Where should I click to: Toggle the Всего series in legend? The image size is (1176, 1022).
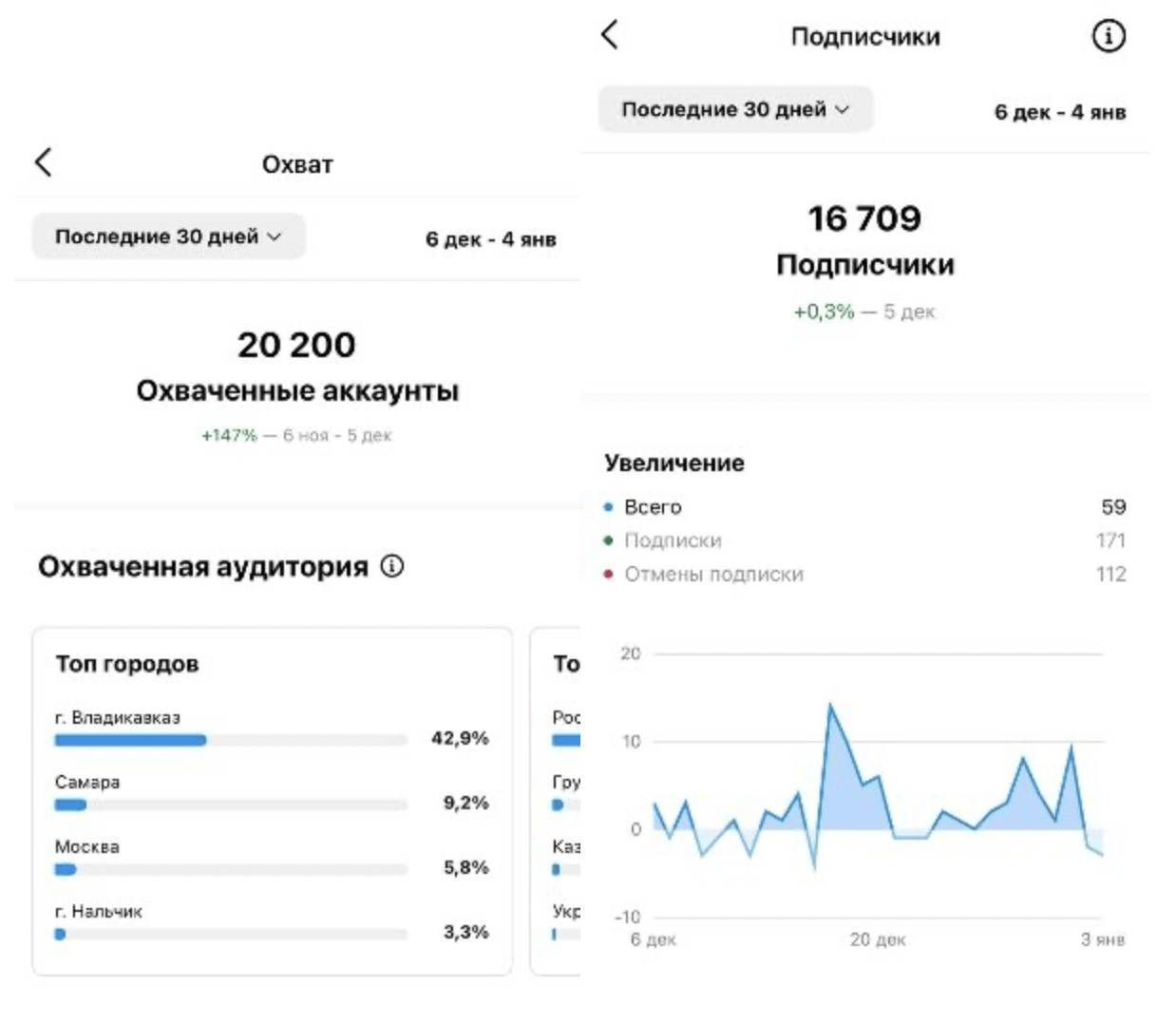pyautogui.click(x=653, y=507)
